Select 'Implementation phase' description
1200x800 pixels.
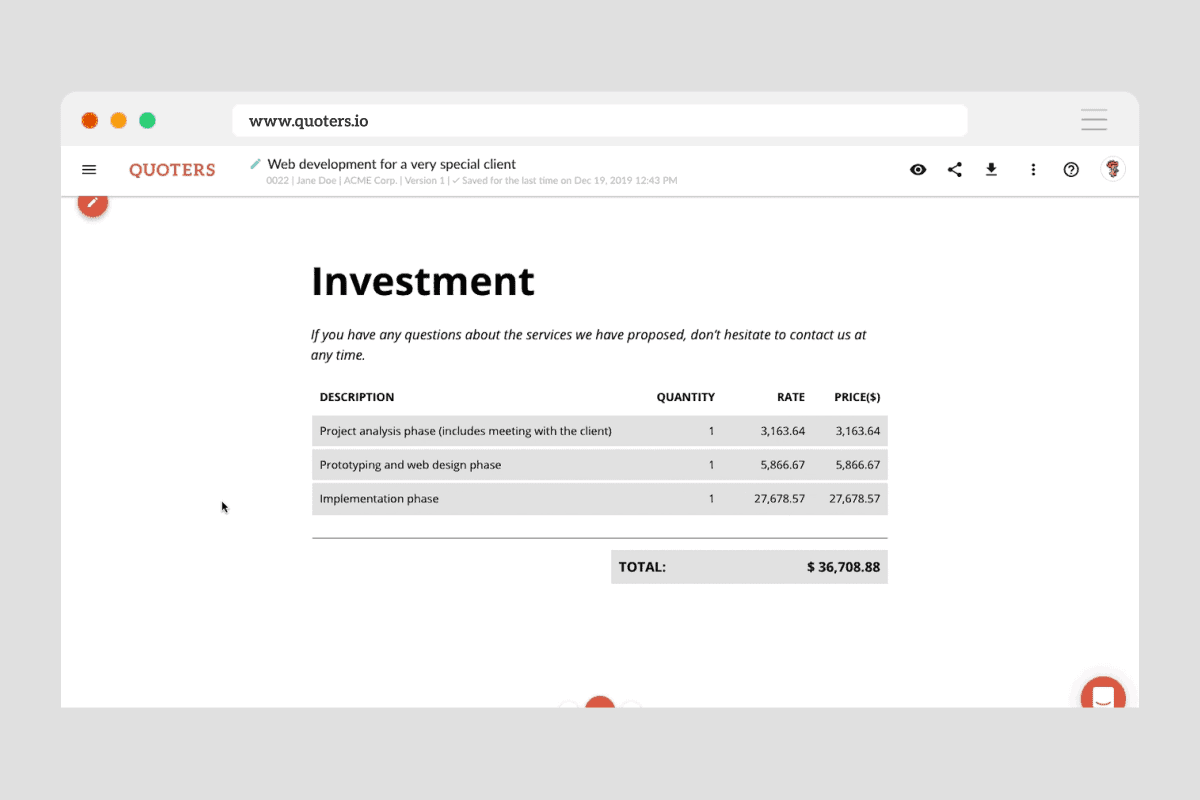click(x=379, y=499)
